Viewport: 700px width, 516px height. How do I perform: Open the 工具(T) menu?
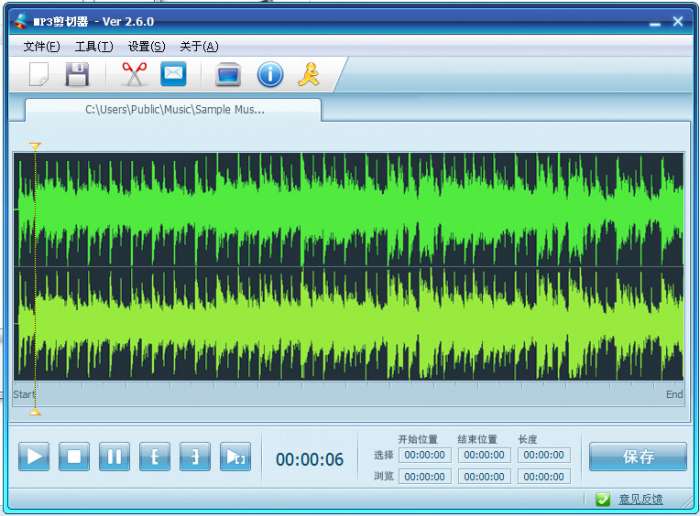coord(94,46)
